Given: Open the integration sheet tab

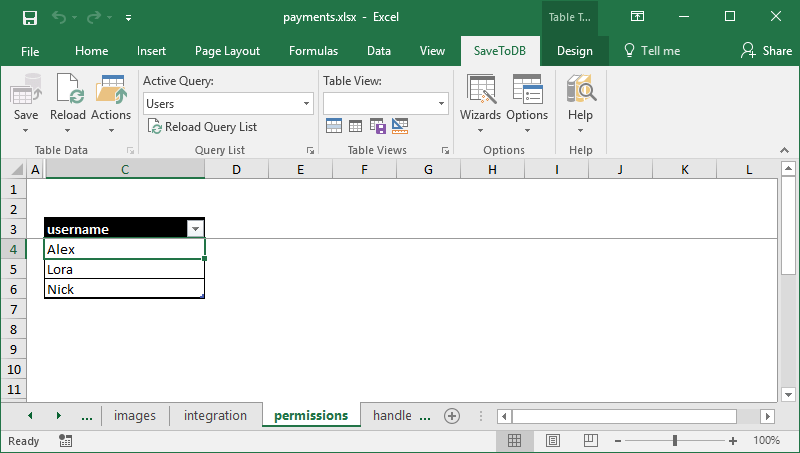Looking at the screenshot, I should pyautogui.click(x=215, y=416).
